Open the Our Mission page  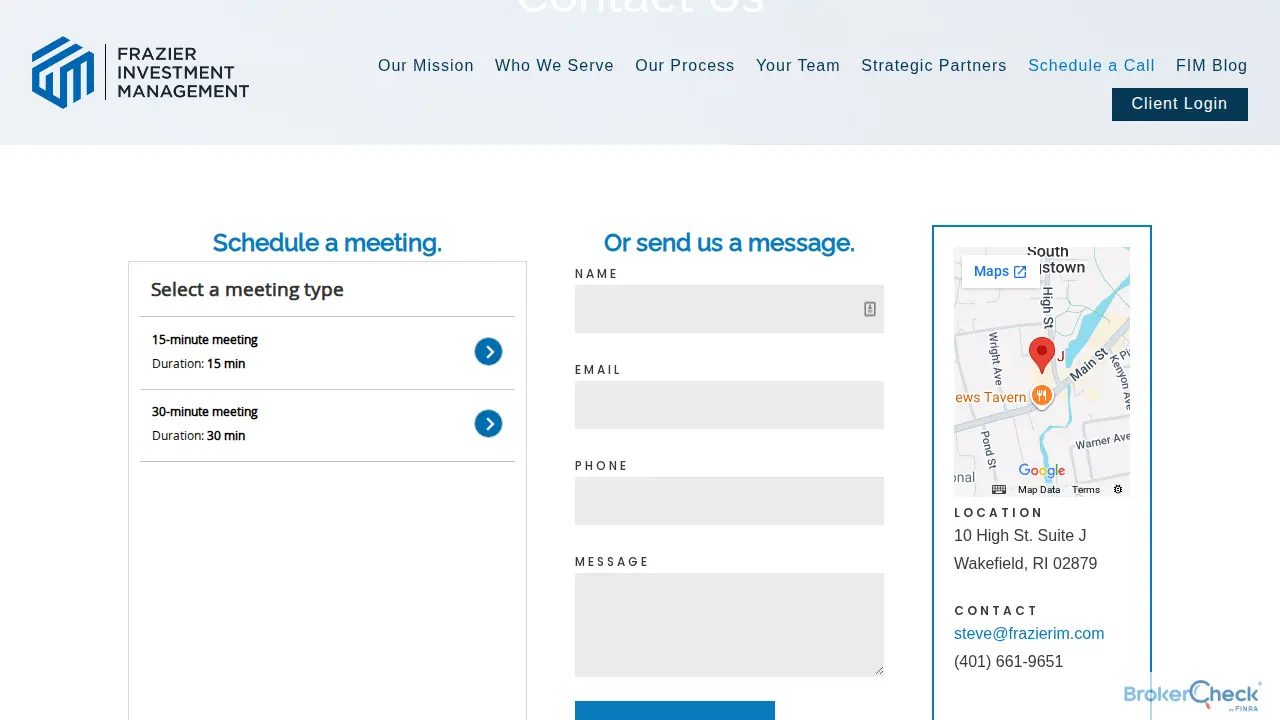click(x=426, y=66)
